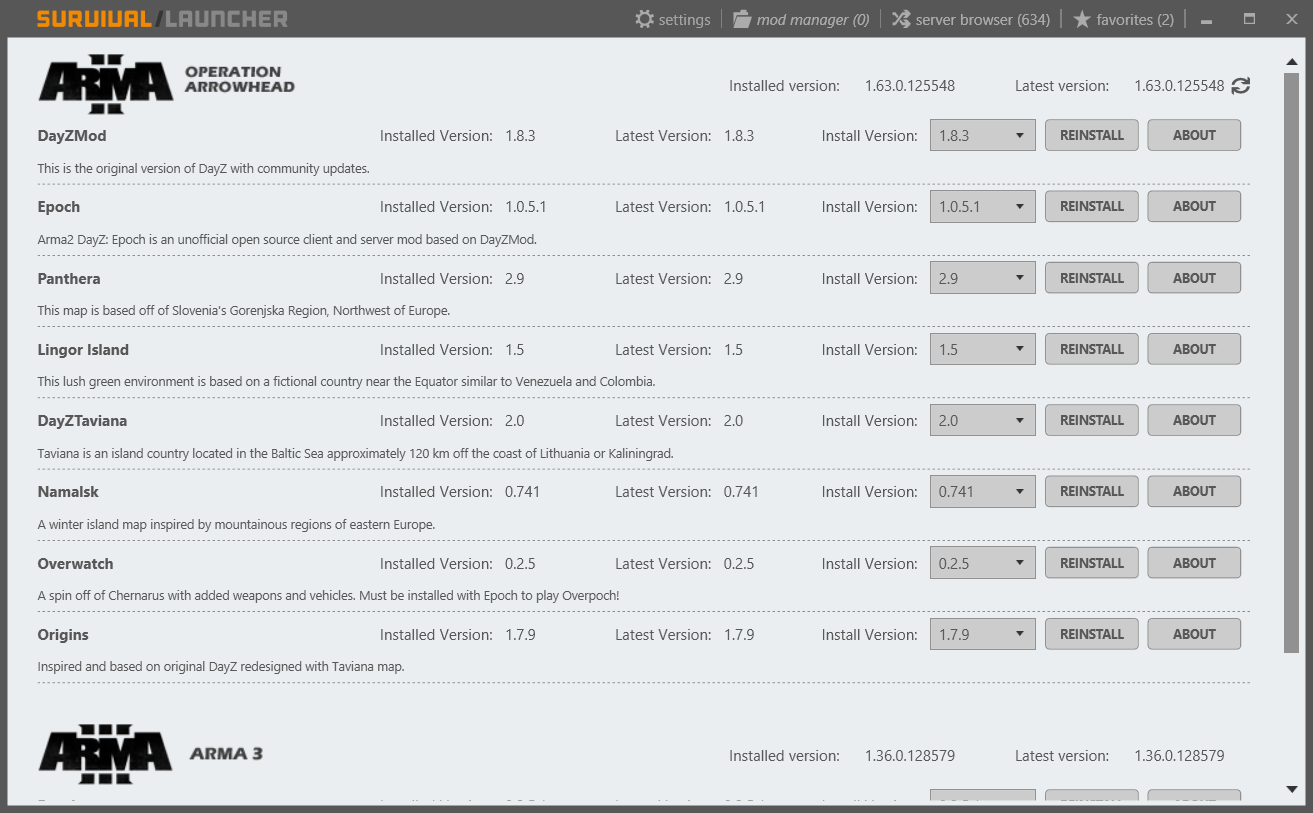1313x813 pixels.
Task: Click the vertical scrollbar thumb
Action: 1291,363
